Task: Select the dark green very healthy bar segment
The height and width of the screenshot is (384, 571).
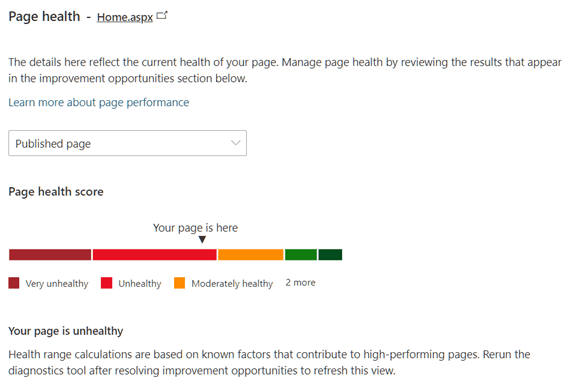Action: 330,255
